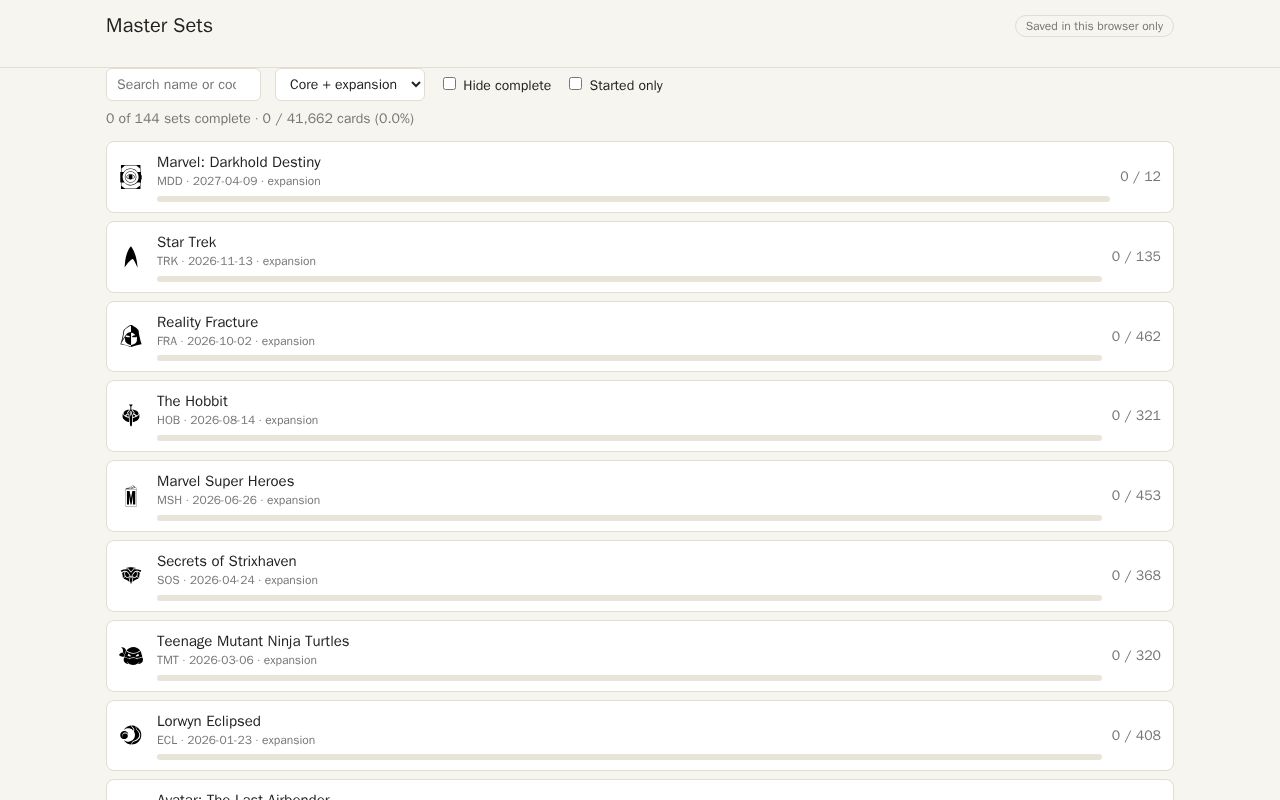Click the 0 / 368 card count

click(1136, 575)
